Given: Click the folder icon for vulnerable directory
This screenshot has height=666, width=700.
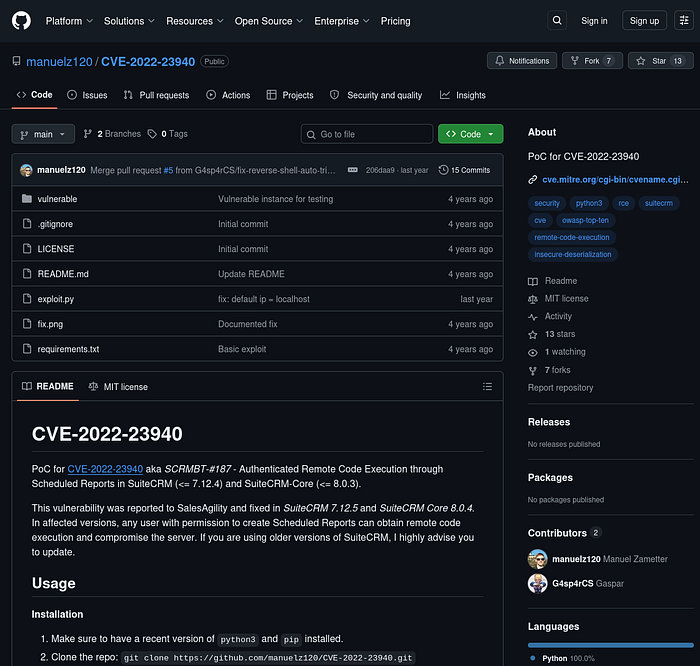Looking at the screenshot, I should click(x=27, y=199).
